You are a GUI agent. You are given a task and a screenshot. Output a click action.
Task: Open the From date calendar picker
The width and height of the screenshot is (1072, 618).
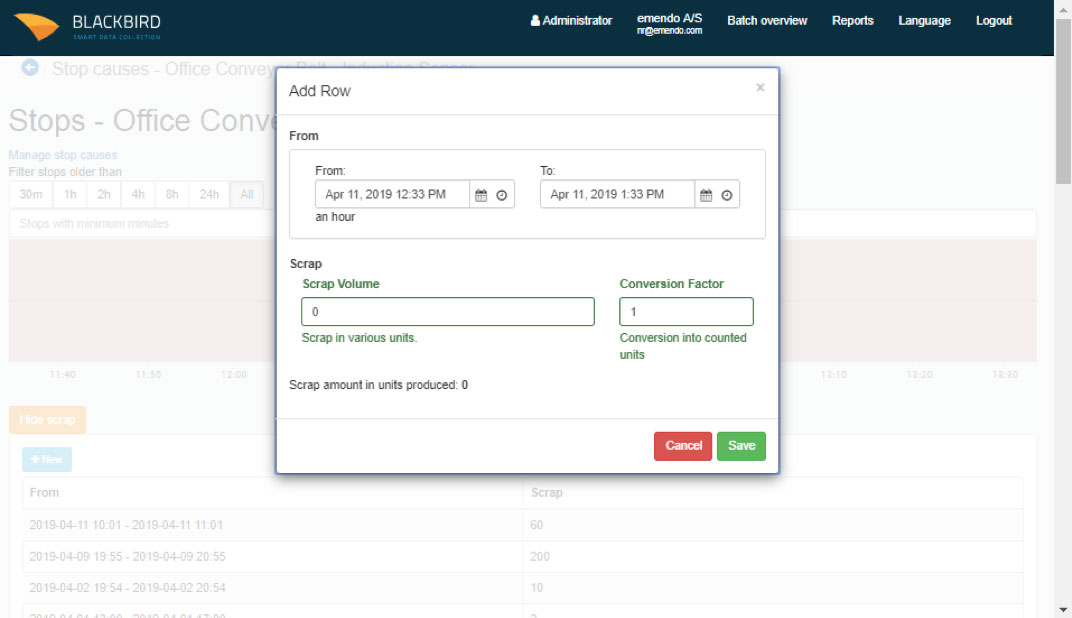481,195
